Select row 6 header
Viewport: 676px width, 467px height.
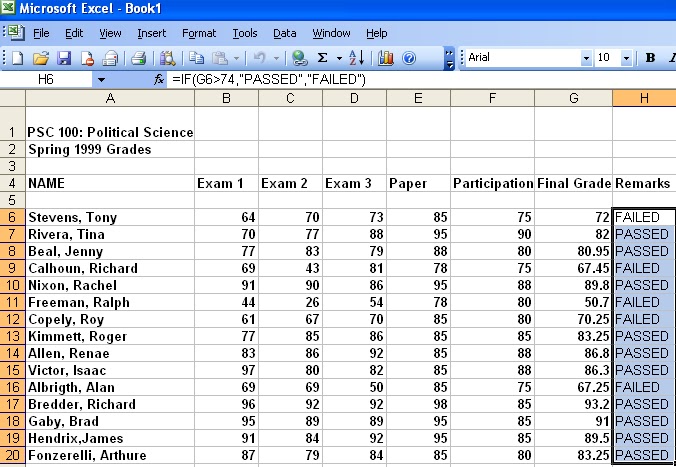pyautogui.click(x=13, y=217)
